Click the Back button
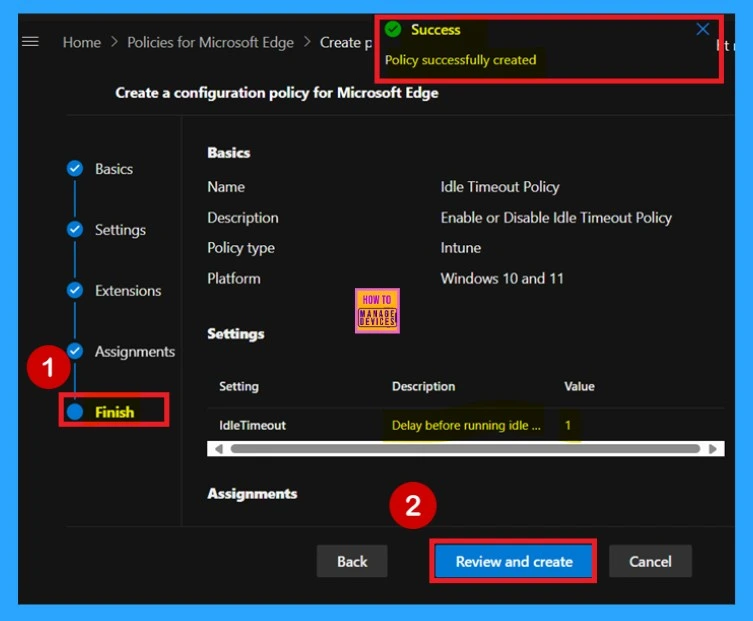 352,561
